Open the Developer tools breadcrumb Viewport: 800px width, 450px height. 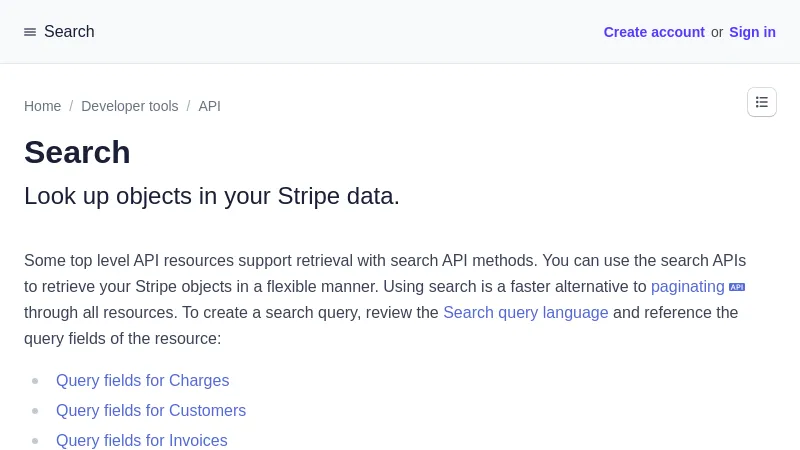coord(130,106)
